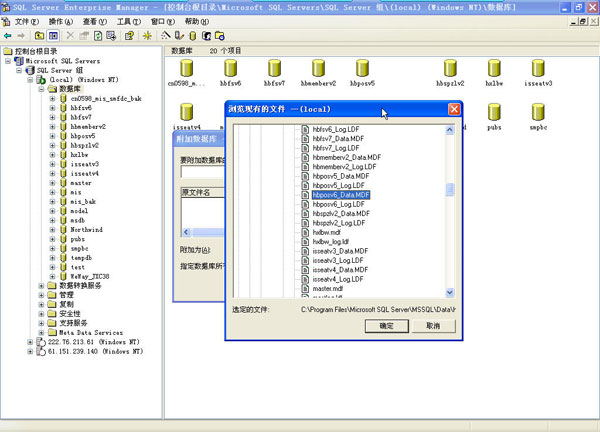Click the run wizard wand icon
Screen dimensions: 600x432
[x=166, y=36]
